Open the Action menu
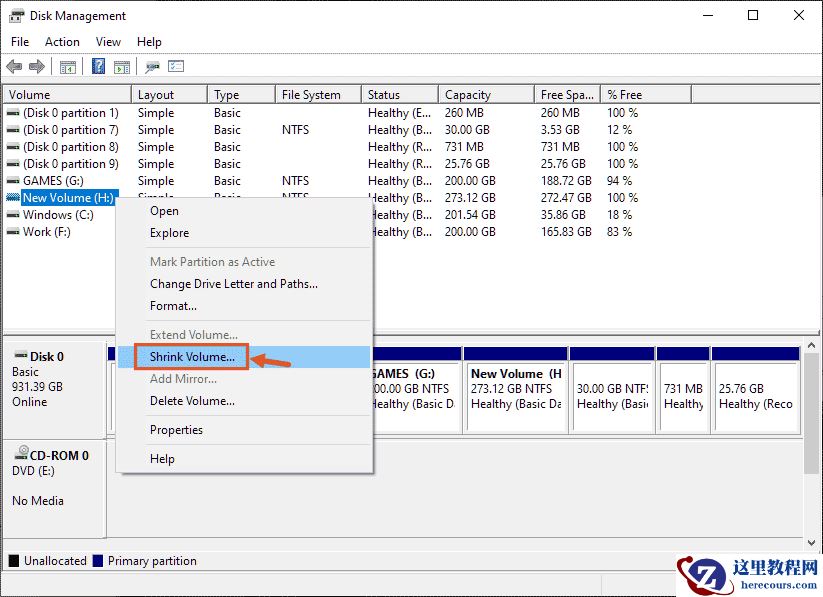823x597 pixels. [62, 41]
